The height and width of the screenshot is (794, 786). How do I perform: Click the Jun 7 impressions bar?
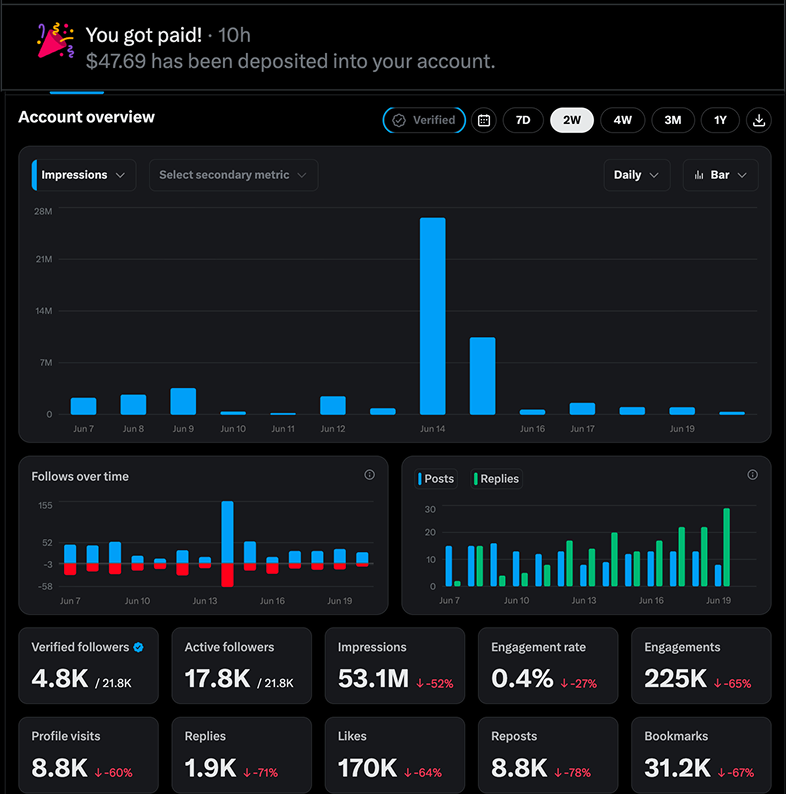[x=84, y=406]
